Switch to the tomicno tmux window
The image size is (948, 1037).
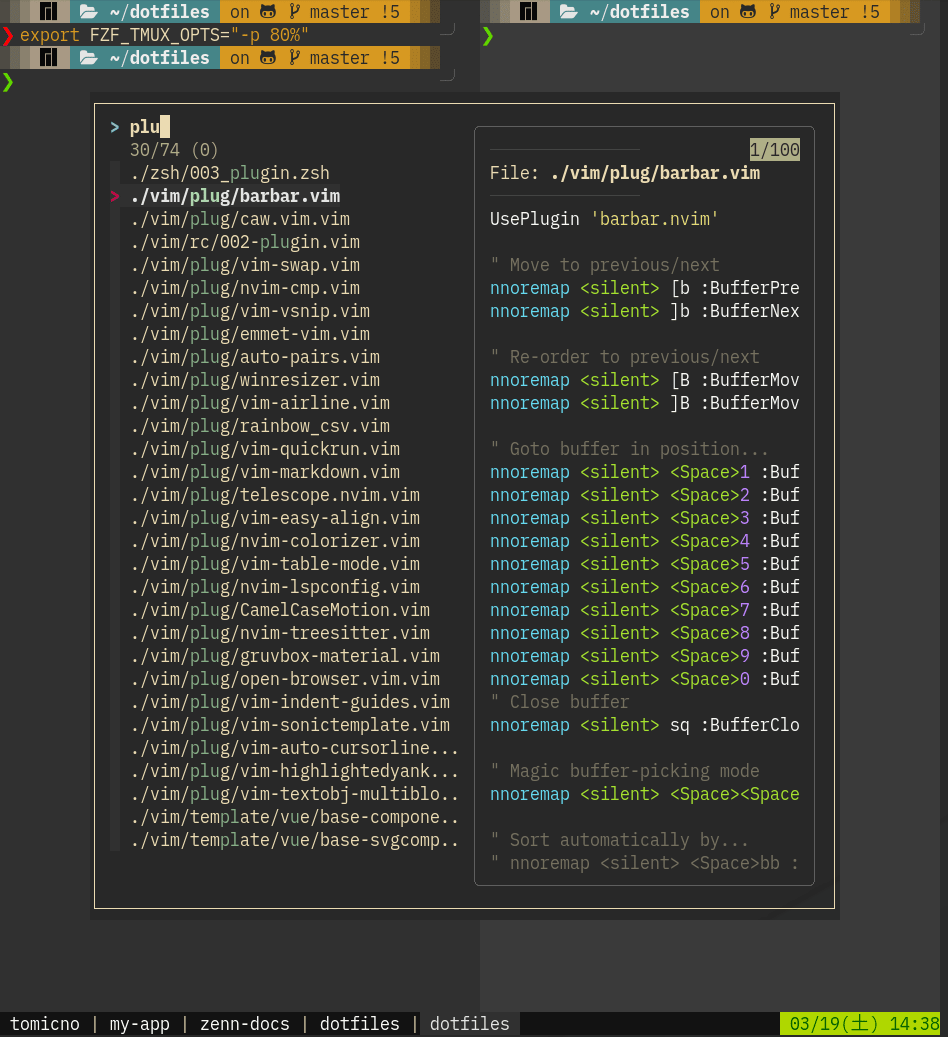[x=45, y=1024]
